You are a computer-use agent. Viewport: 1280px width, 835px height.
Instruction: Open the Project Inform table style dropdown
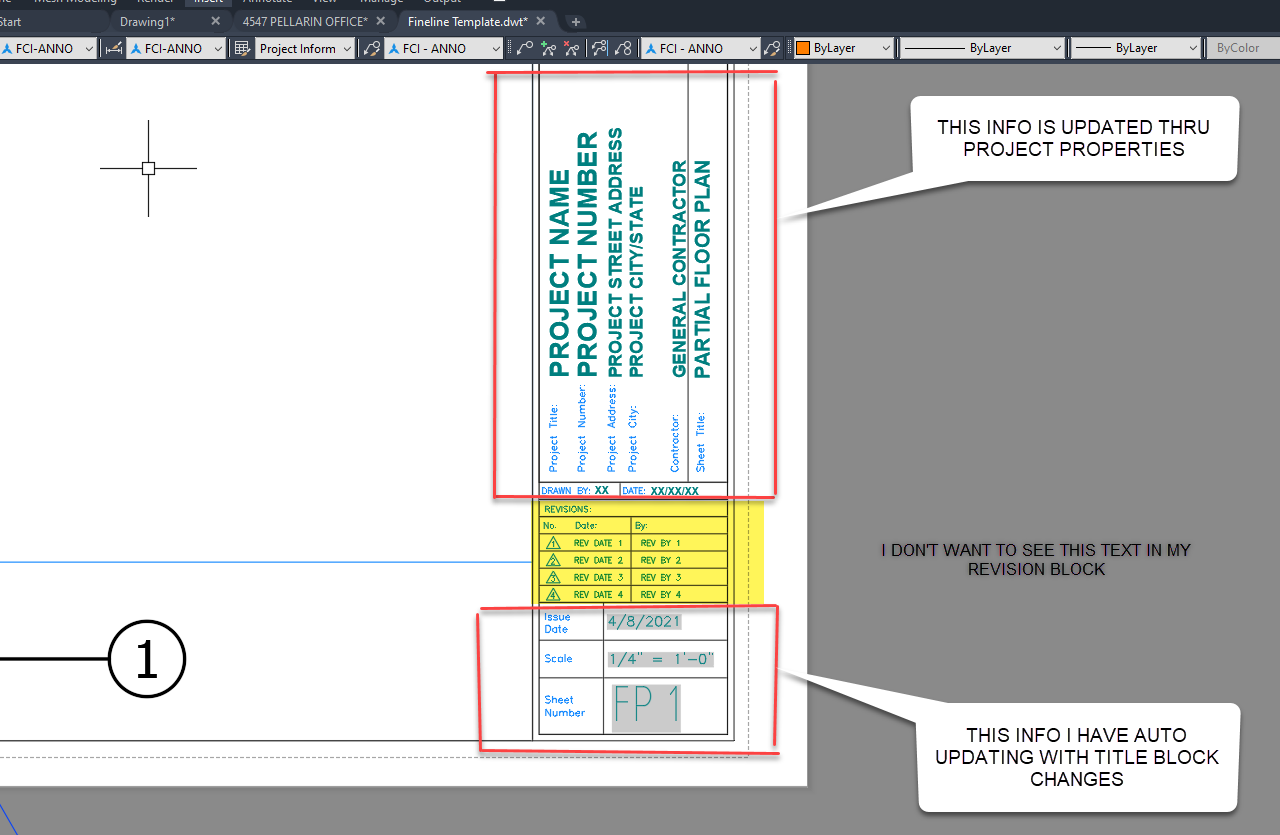tap(305, 48)
